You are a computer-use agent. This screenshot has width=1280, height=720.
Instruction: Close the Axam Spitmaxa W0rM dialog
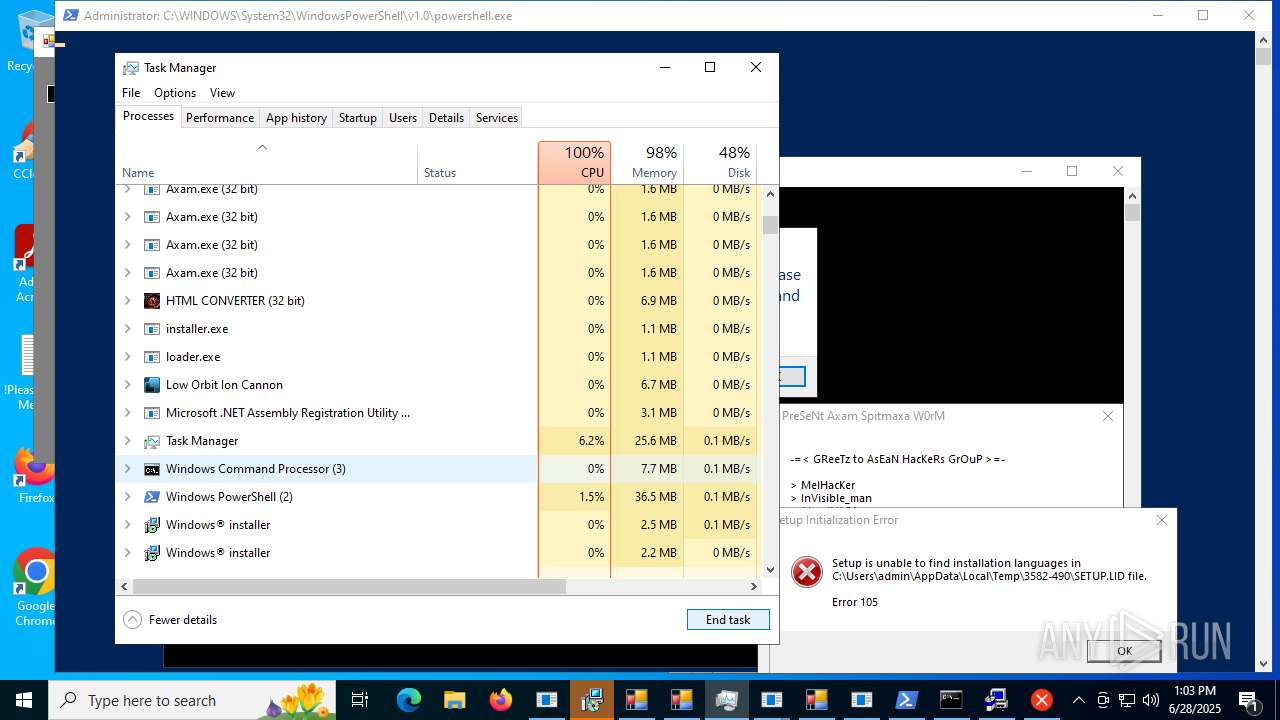point(1107,416)
